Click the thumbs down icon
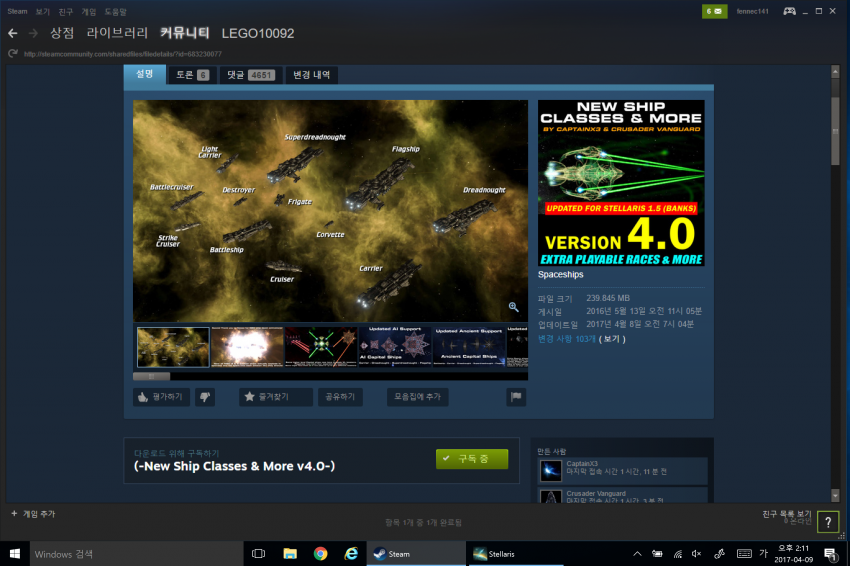The image size is (850, 566). click(x=205, y=397)
